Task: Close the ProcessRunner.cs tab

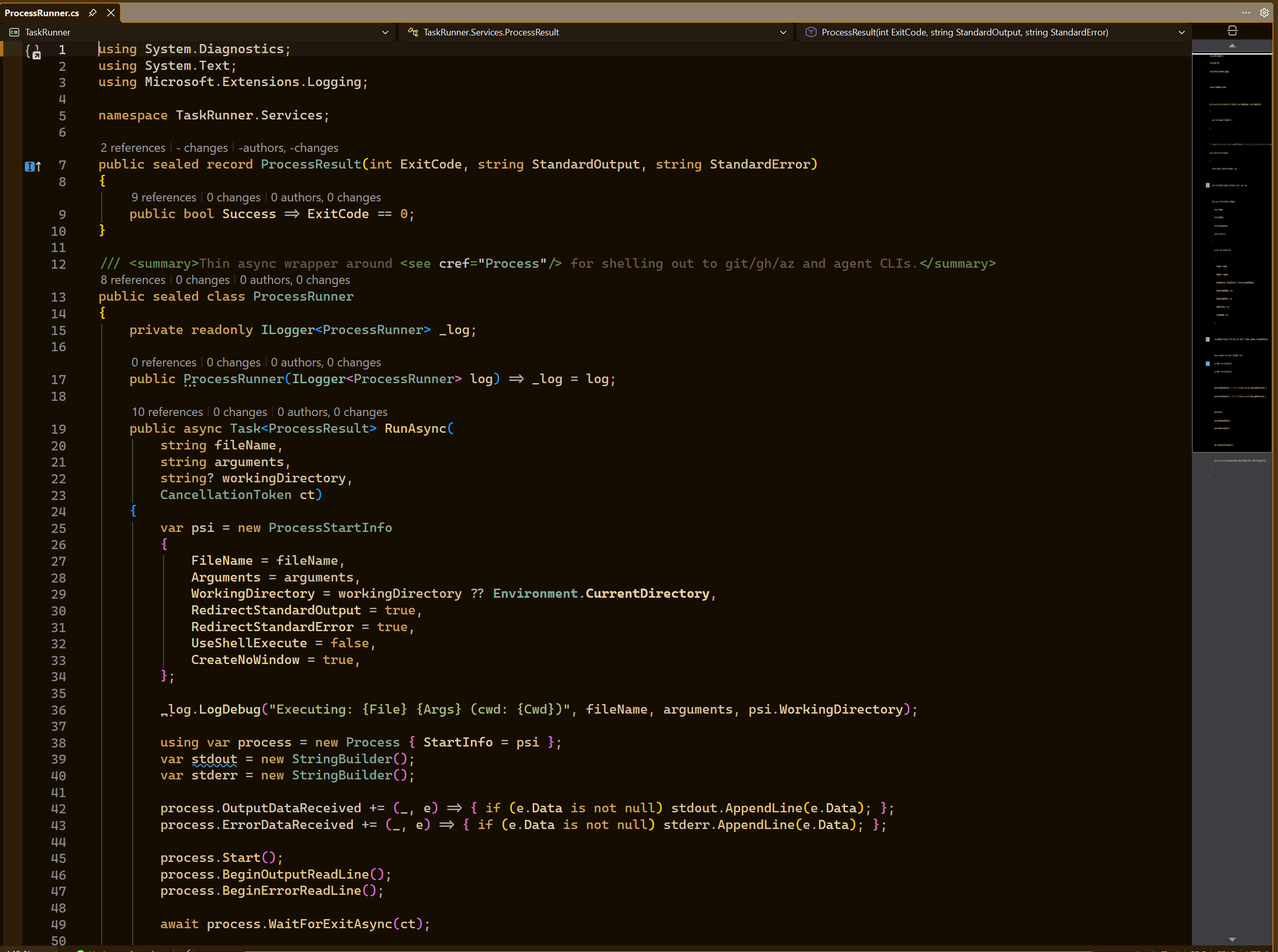Action: (111, 13)
